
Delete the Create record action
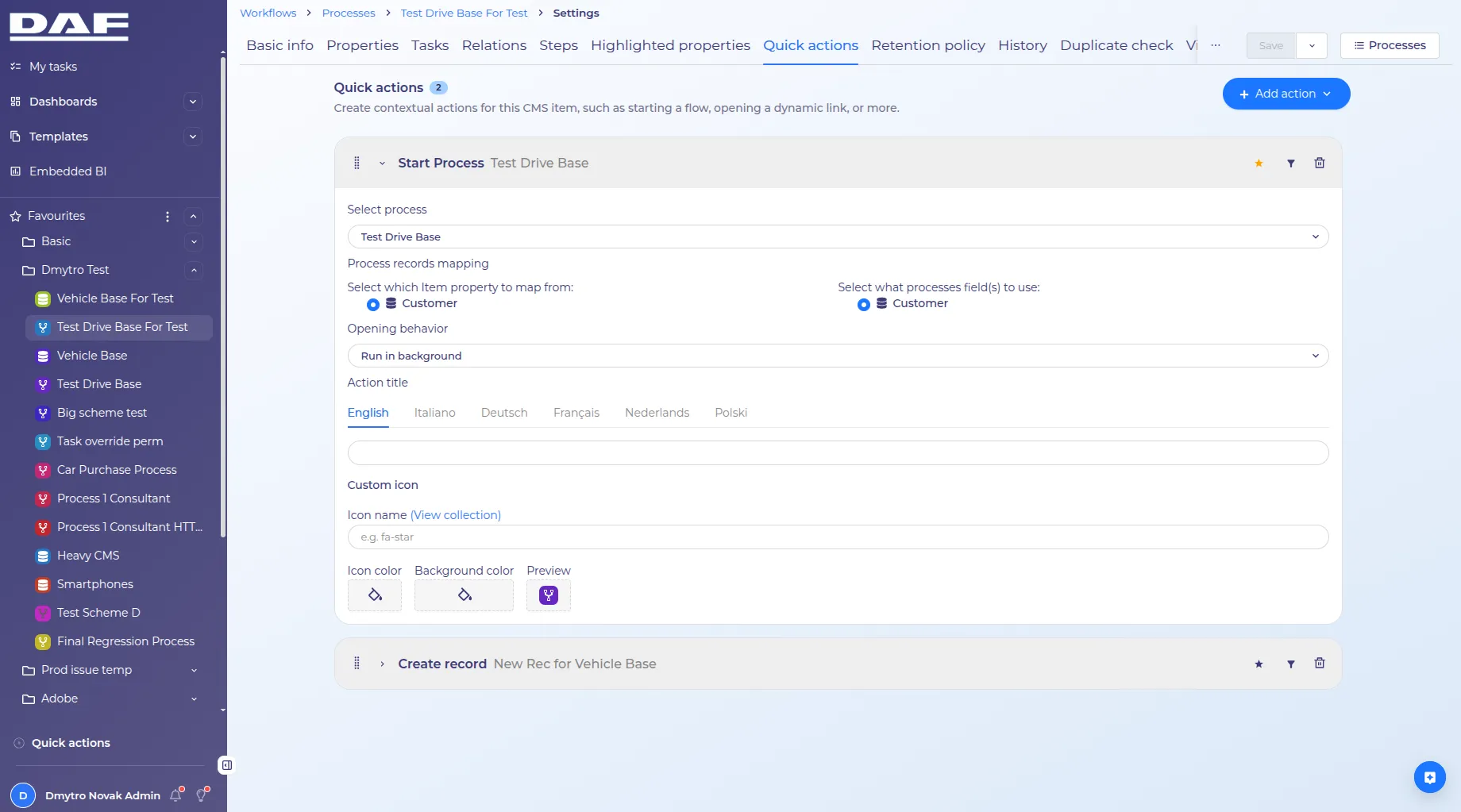tap(1320, 664)
